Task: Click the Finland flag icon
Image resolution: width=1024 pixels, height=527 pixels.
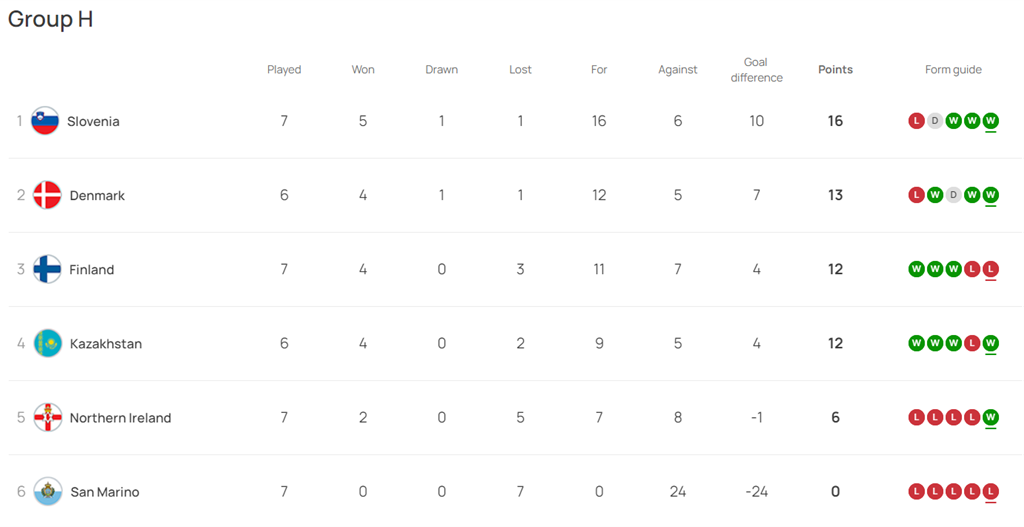Action: pos(47,269)
